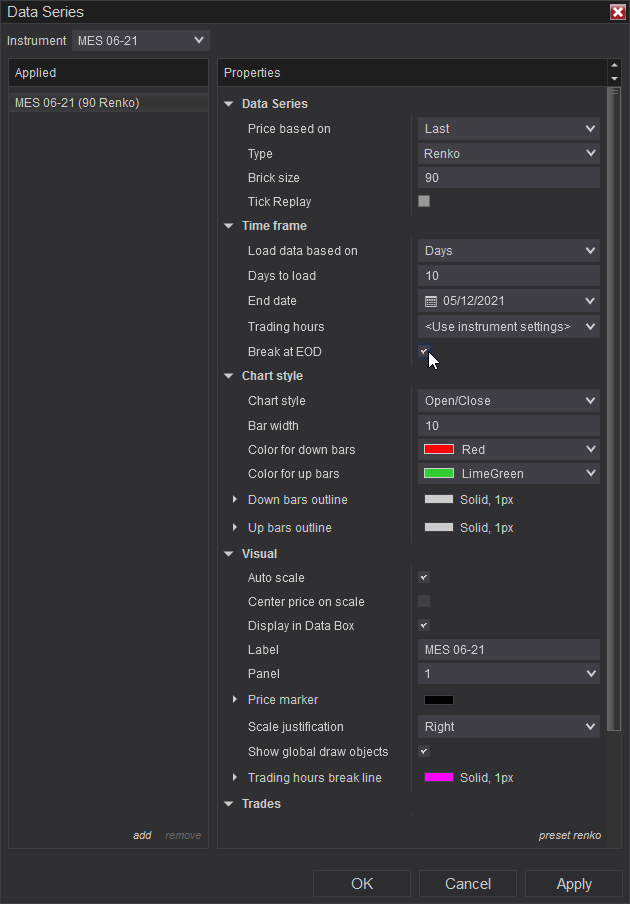Click the OK button
630x904 pixels.
pos(362,884)
